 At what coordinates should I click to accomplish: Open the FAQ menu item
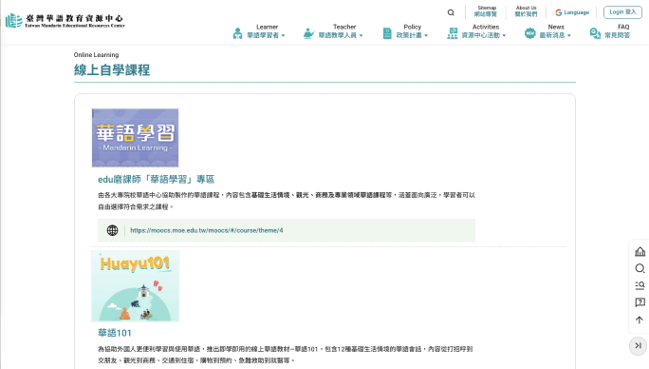[617, 31]
